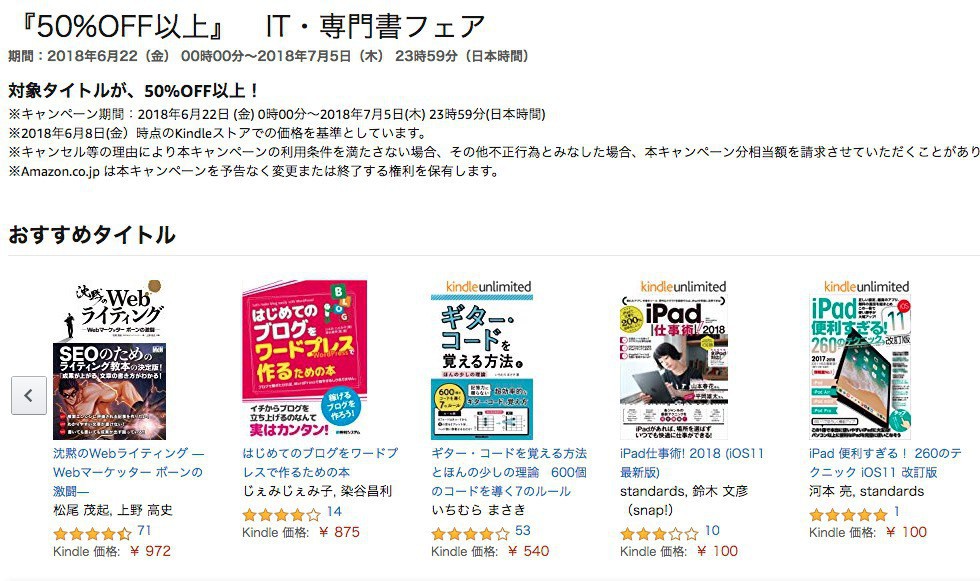Click the five-star rating of iPad便利すぎる

[x=848, y=515]
